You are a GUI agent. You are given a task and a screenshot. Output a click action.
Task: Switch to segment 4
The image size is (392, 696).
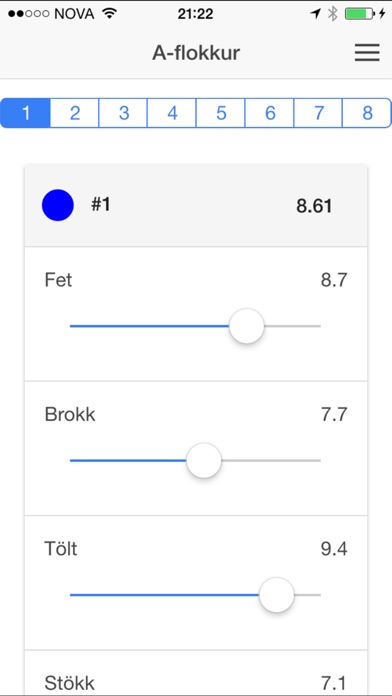[x=172, y=113]
